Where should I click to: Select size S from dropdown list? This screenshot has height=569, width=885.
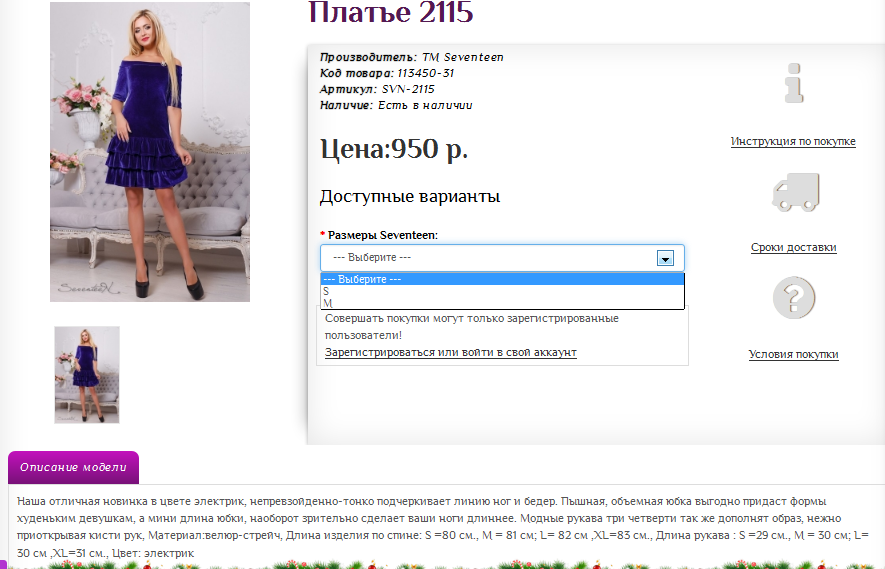pos(502,291)
